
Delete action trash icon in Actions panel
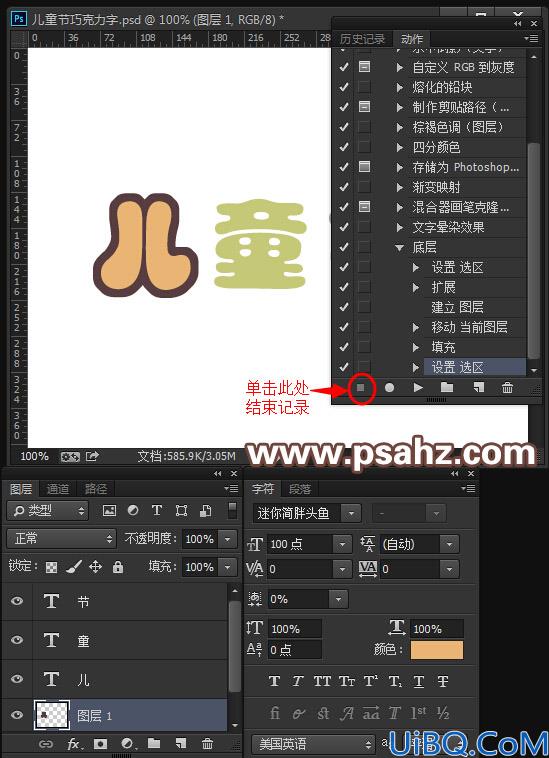[507, 387]
